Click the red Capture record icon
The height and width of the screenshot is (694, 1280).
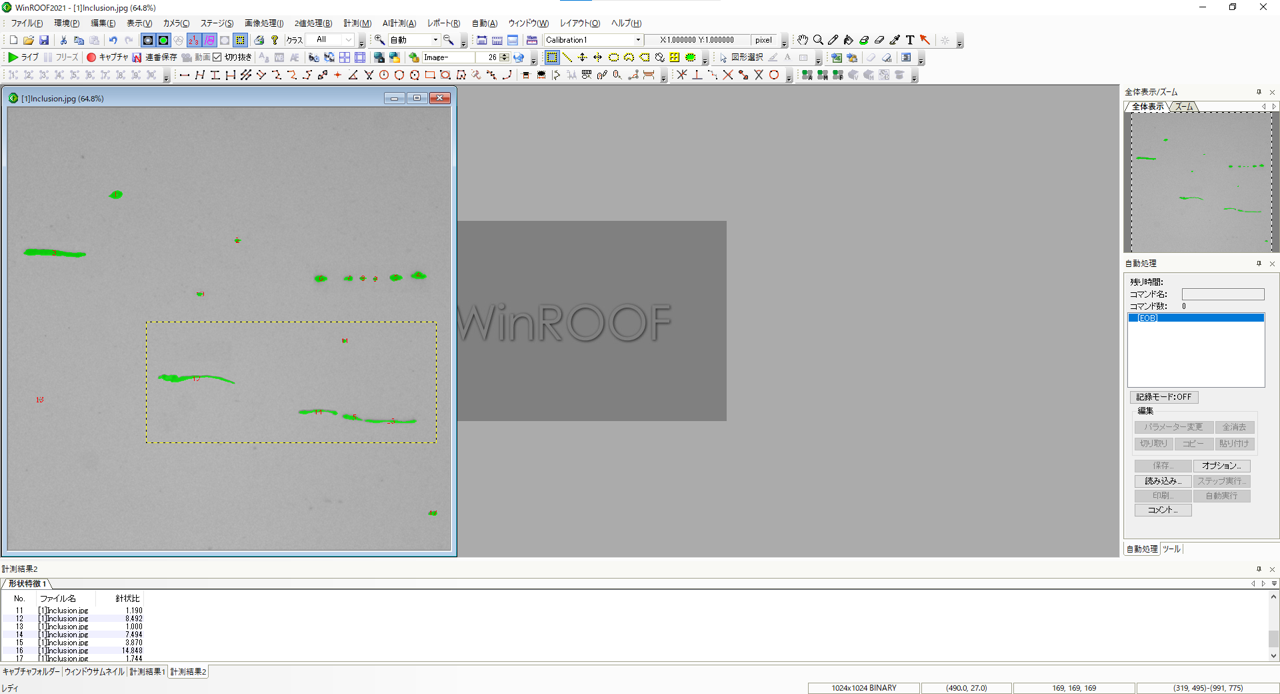click(x=91, y=58)
